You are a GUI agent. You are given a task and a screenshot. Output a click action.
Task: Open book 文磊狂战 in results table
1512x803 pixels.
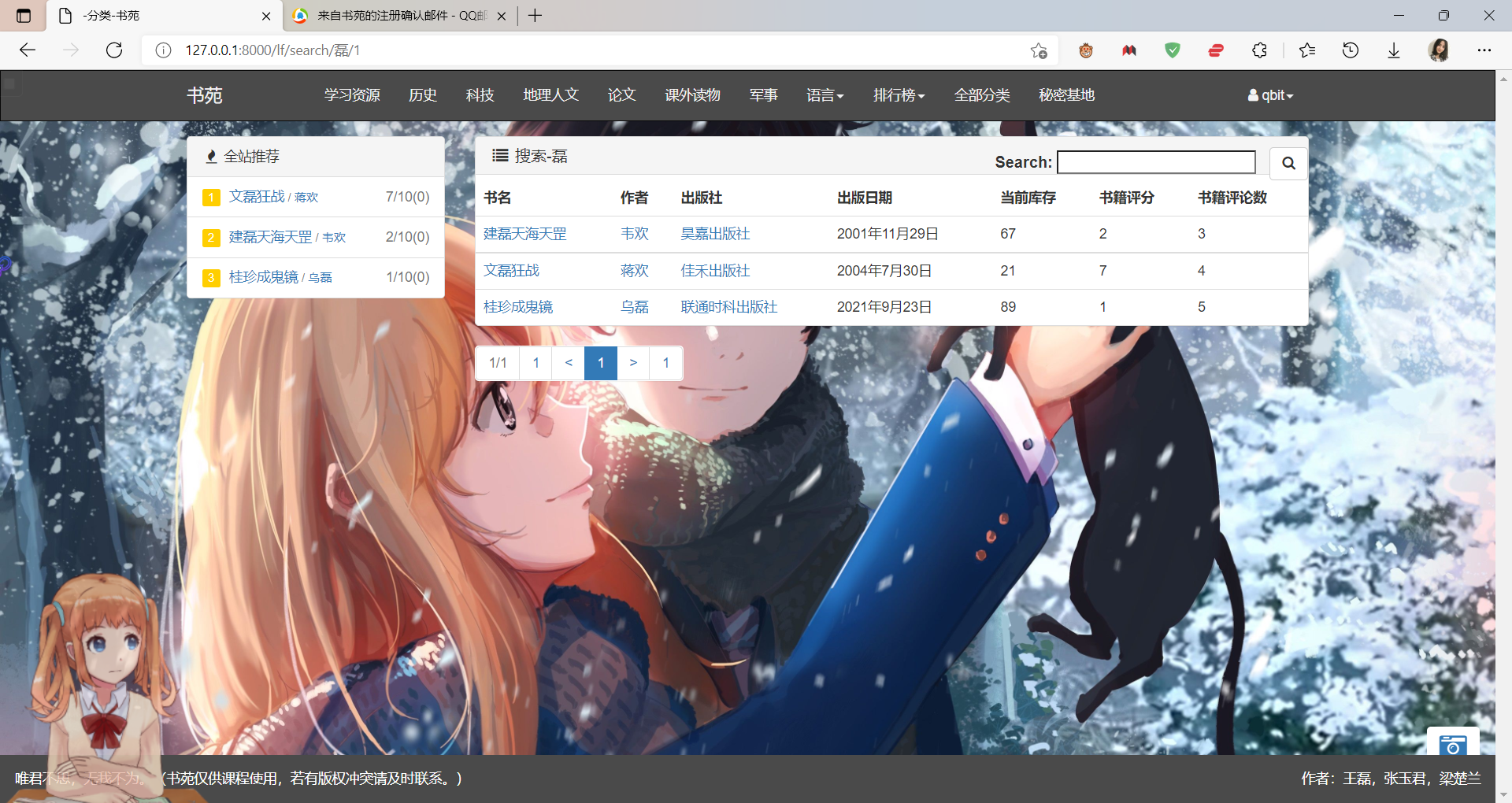point(511,271)
